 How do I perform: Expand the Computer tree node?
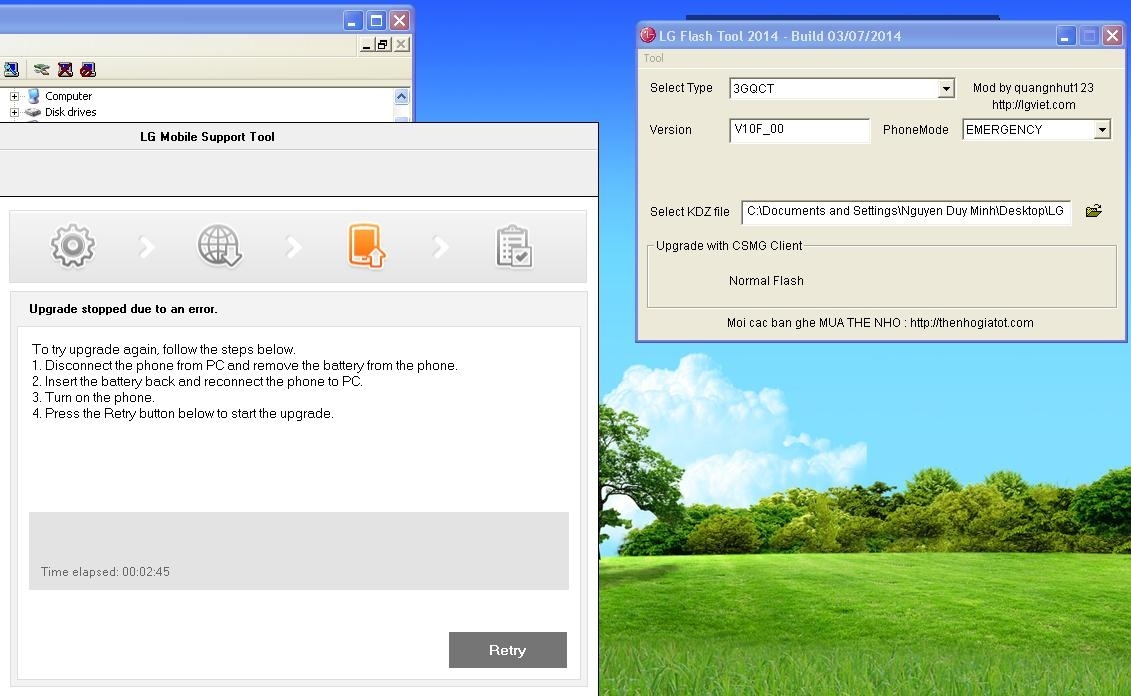[15, 97]
